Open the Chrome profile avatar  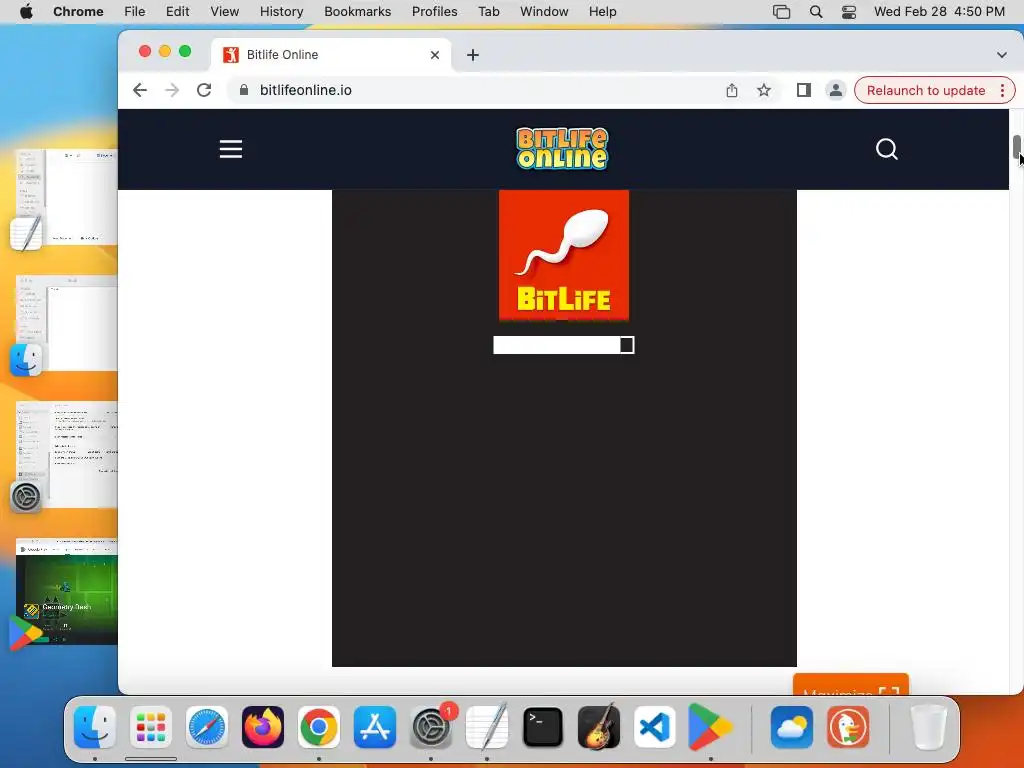coord(835,90)
